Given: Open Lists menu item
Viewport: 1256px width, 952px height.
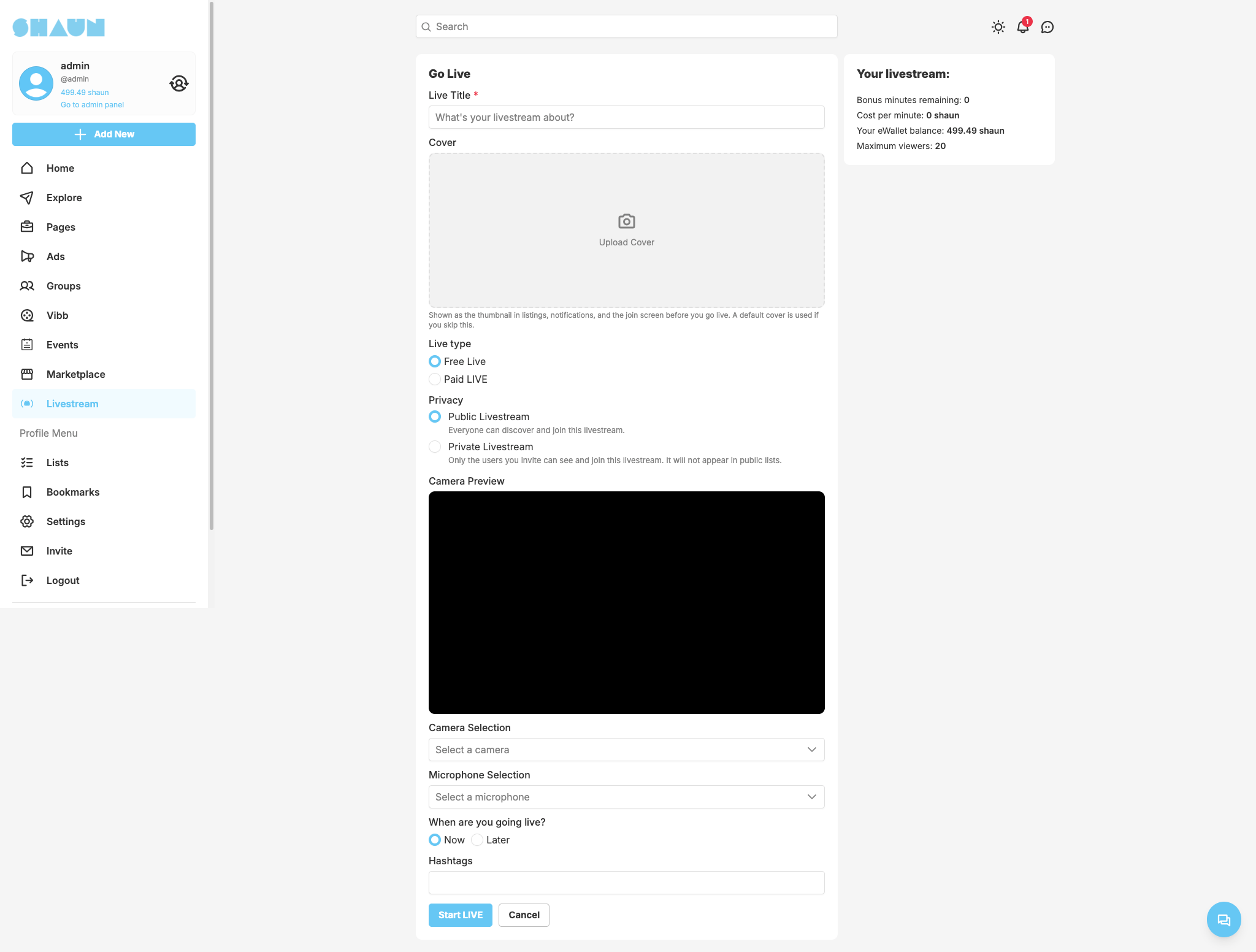Looking at the screenshot, I should (x=104, y=463).
